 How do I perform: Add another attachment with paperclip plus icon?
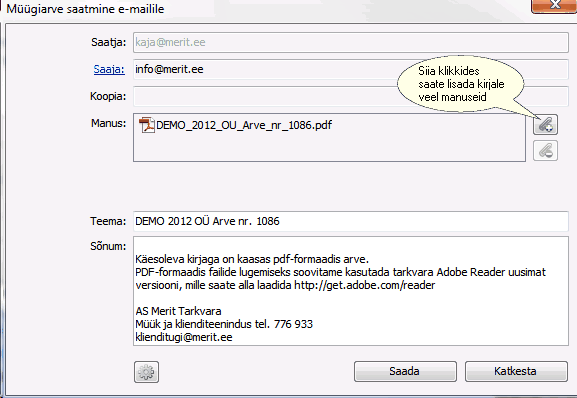point(545,124)
